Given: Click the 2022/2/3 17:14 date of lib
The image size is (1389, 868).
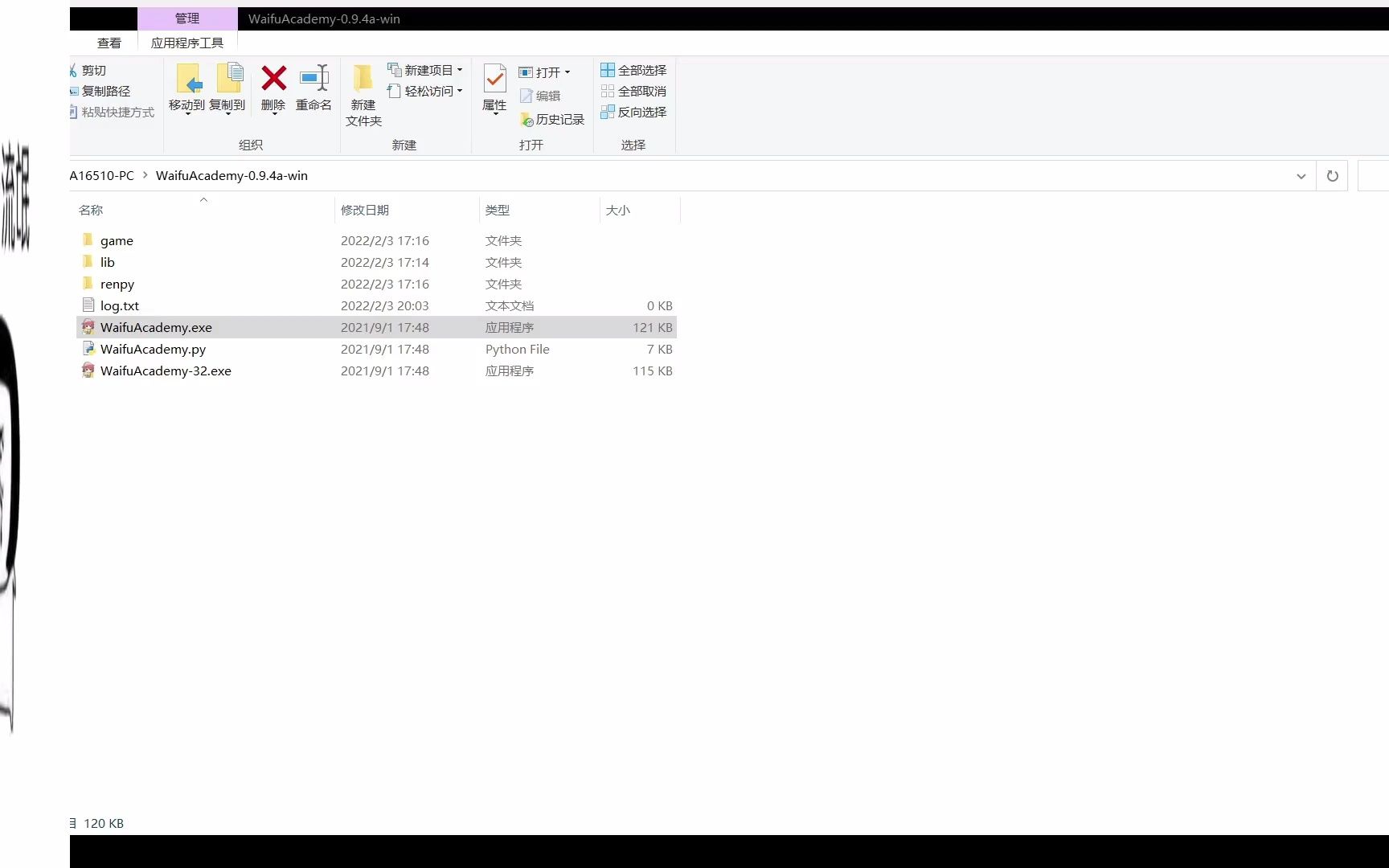Looking at the screenshot, I should click(385, 263).
